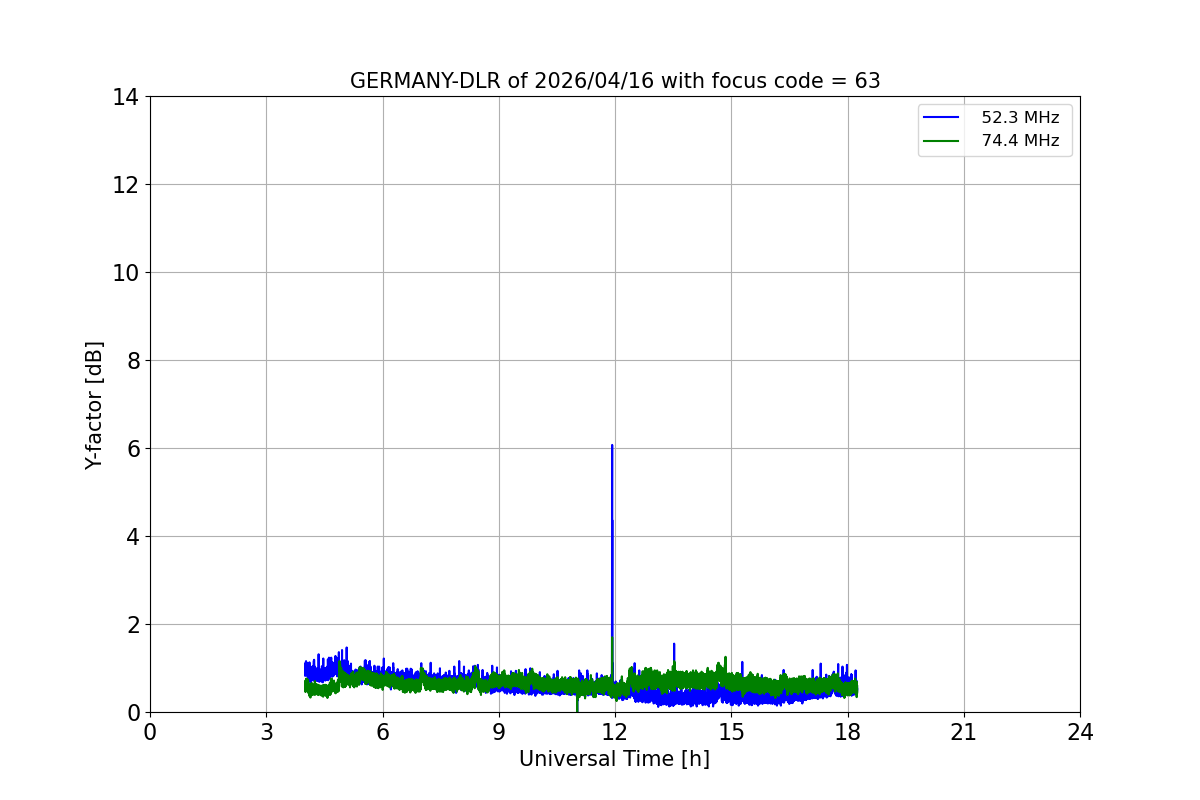
Task: Click x-axis tick label 24
Action: tap(1080, 732)
